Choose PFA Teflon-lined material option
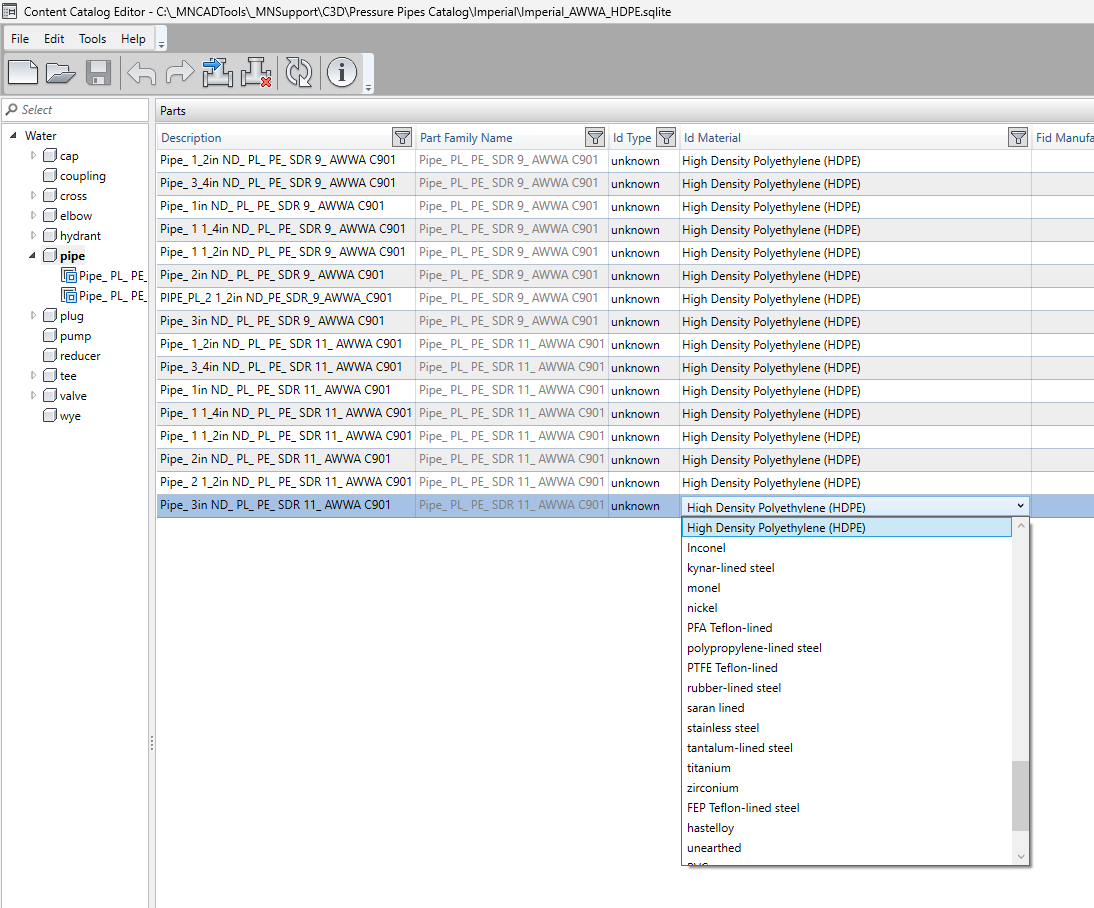 (846, 628)
